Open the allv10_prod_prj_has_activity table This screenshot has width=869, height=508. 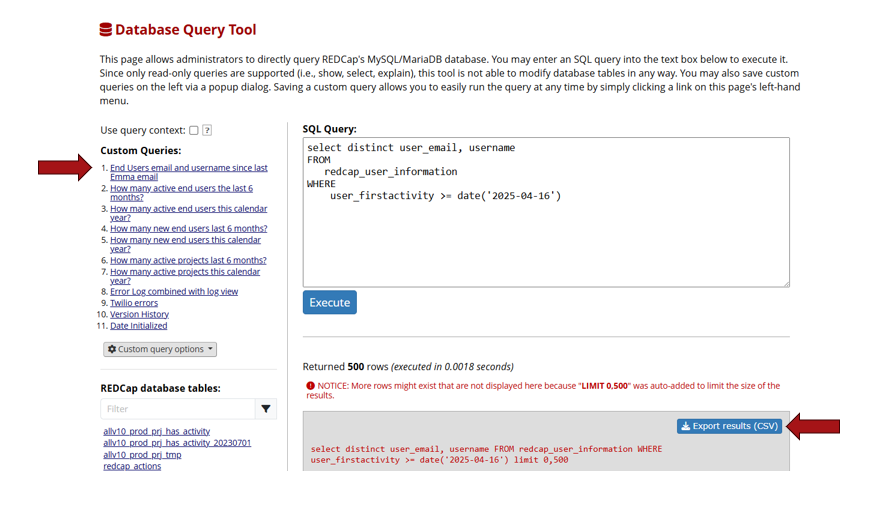[x=156, y=431]
